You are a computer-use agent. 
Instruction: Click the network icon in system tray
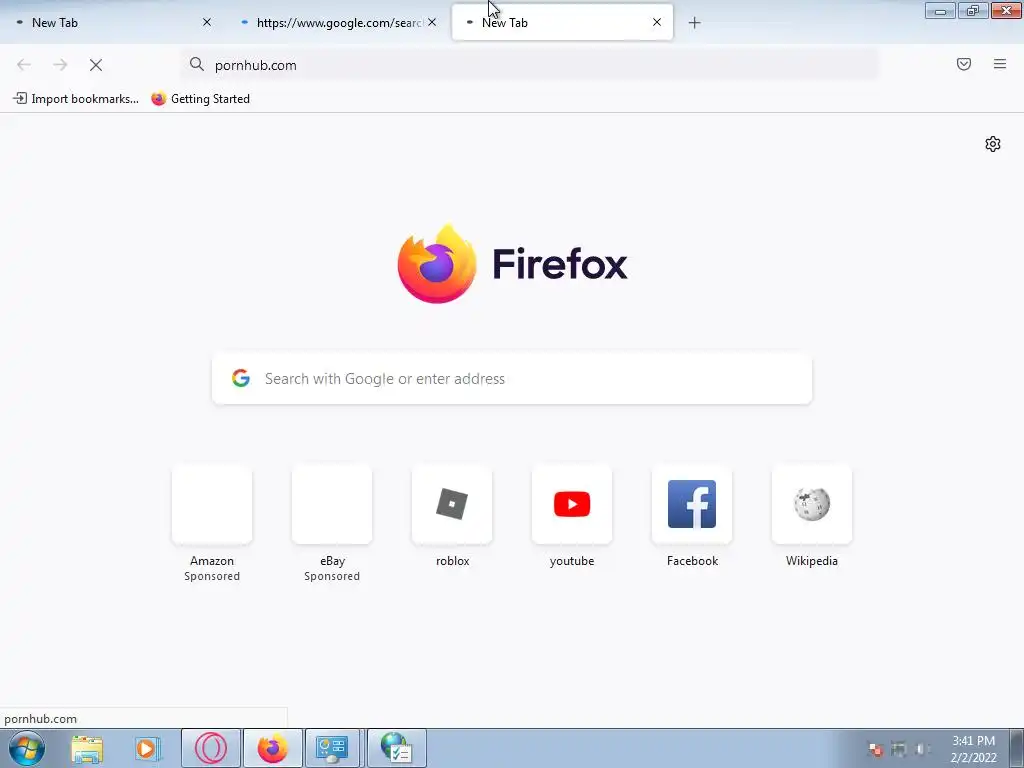tap(899, 749)
